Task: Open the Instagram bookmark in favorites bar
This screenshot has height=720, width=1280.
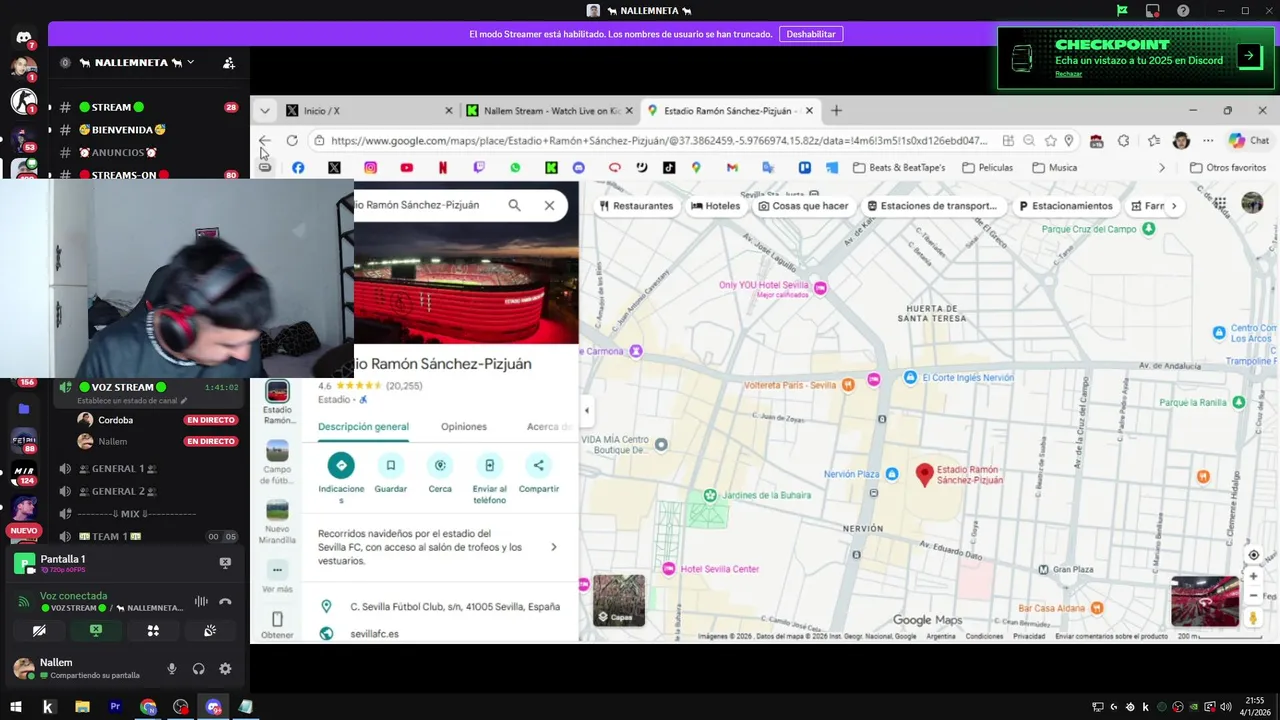Action: (x=370, y=168)
